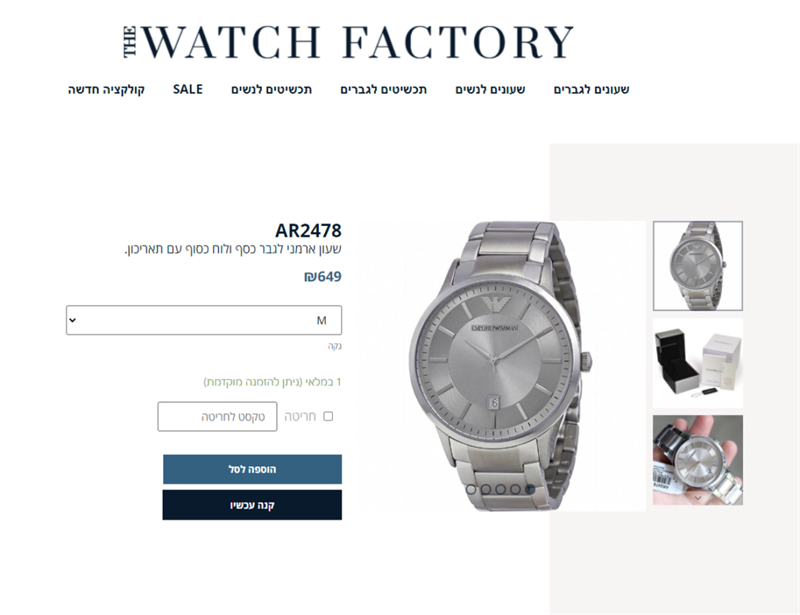Open the שעונים לנשים menu

coord(490,89)
